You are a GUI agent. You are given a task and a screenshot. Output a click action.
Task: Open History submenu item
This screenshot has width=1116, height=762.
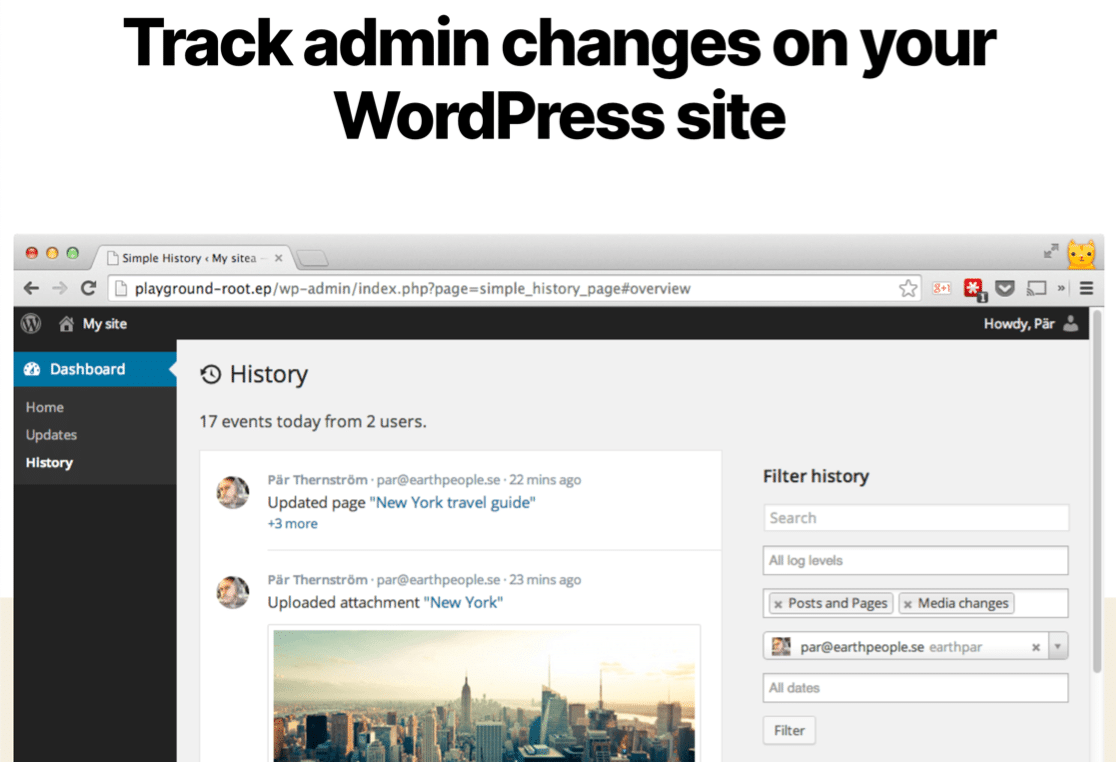click(49, 462)
